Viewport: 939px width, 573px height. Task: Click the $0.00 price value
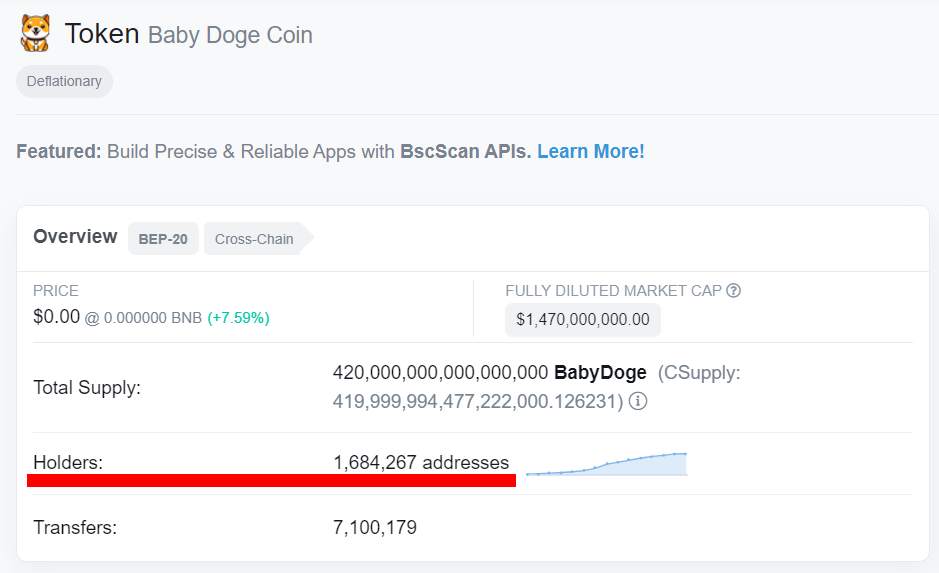pyautogui.click(x=56, y=316)
